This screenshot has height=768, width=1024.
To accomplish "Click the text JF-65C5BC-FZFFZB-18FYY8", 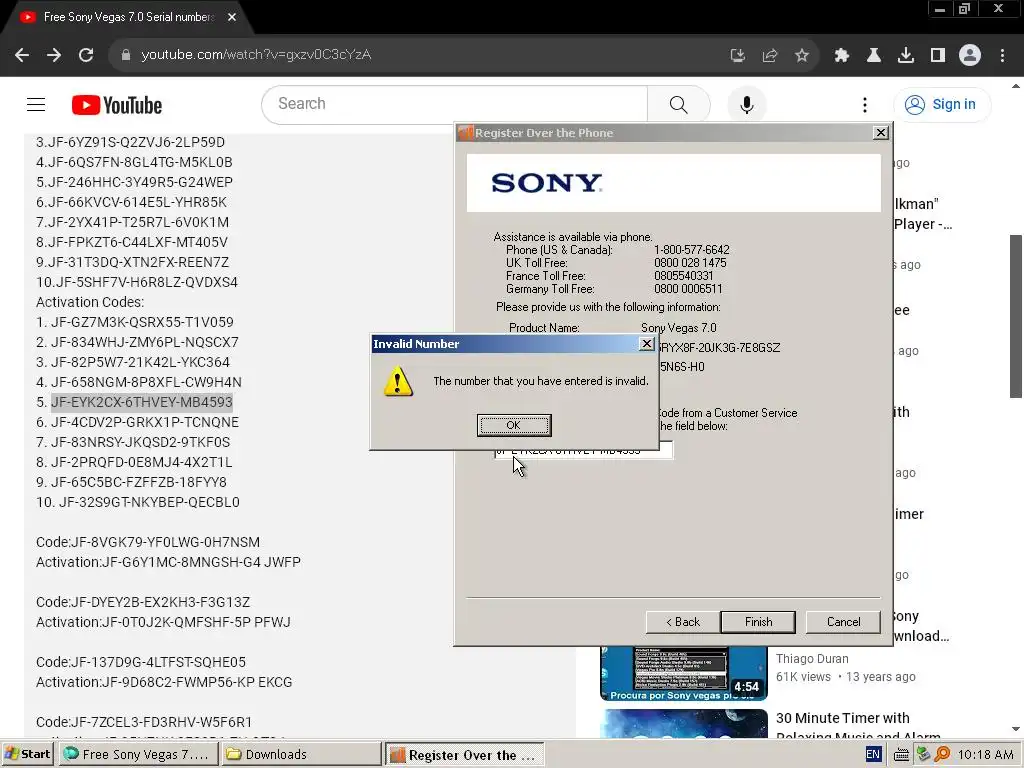I will tap(138, 482).
